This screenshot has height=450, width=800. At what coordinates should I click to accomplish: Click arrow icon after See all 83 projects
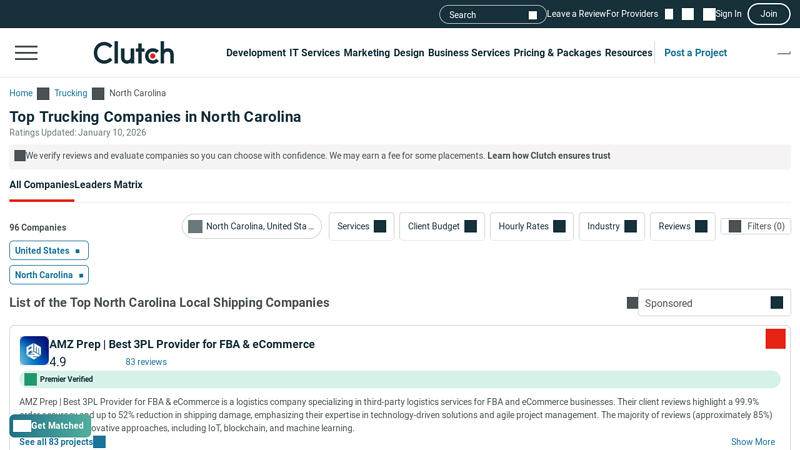click(99, 442)
